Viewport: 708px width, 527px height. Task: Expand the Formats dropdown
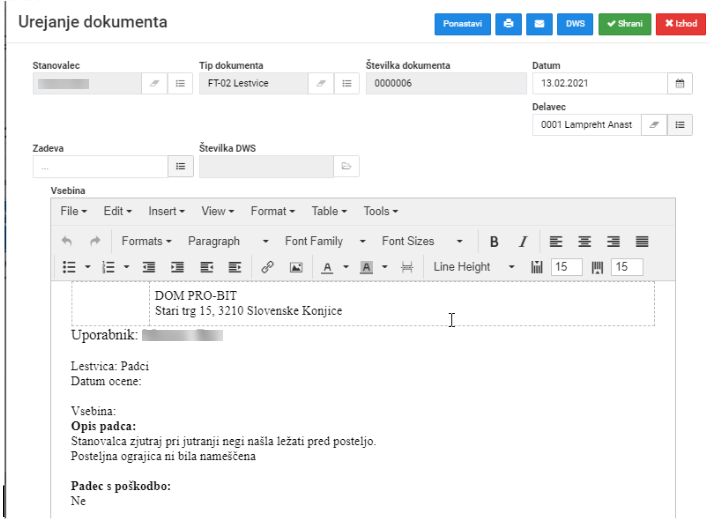click(x=146, y=242)
